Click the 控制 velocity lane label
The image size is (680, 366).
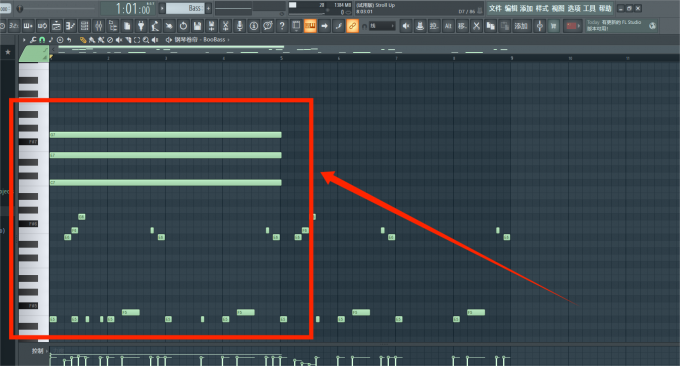pos(38,350)
